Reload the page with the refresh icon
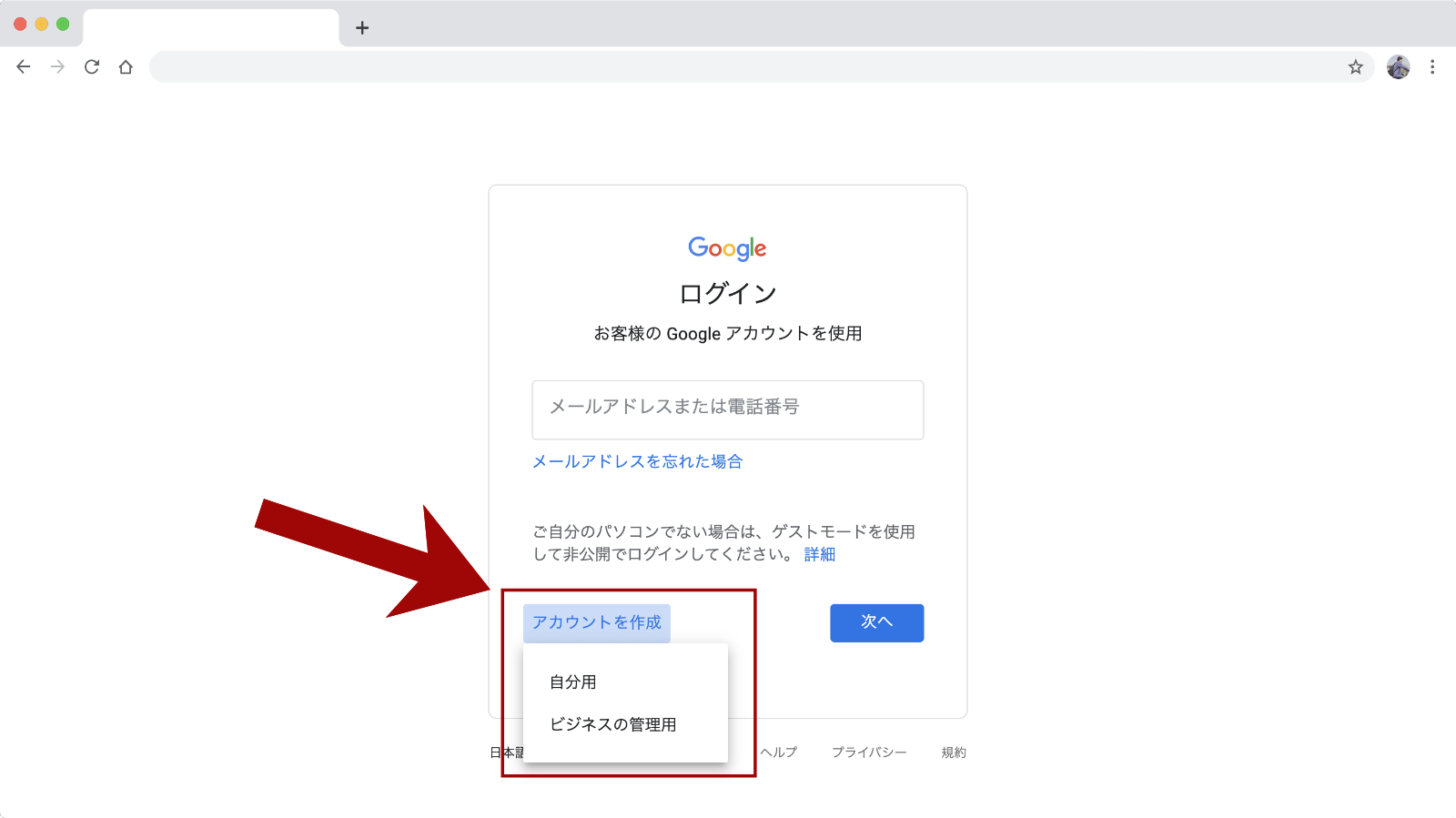The image size is (1456, 818). point(92,66)
